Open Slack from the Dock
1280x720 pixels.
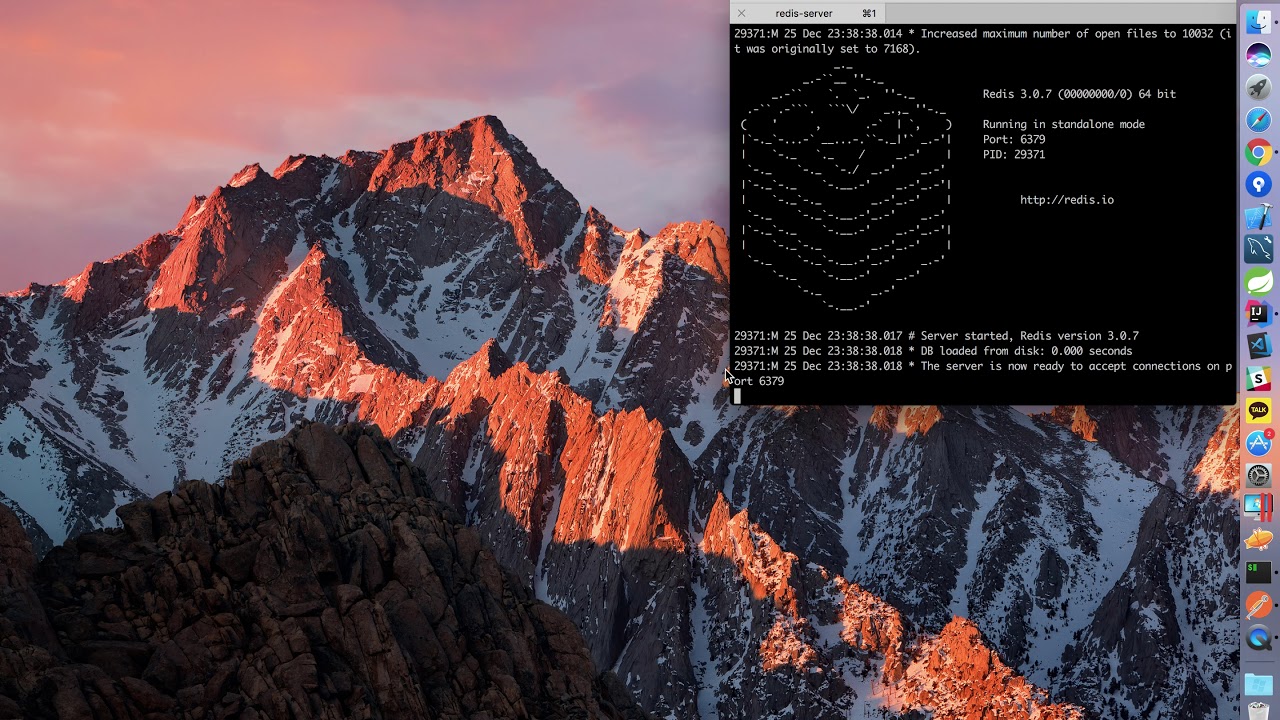tap(1259, 378)
